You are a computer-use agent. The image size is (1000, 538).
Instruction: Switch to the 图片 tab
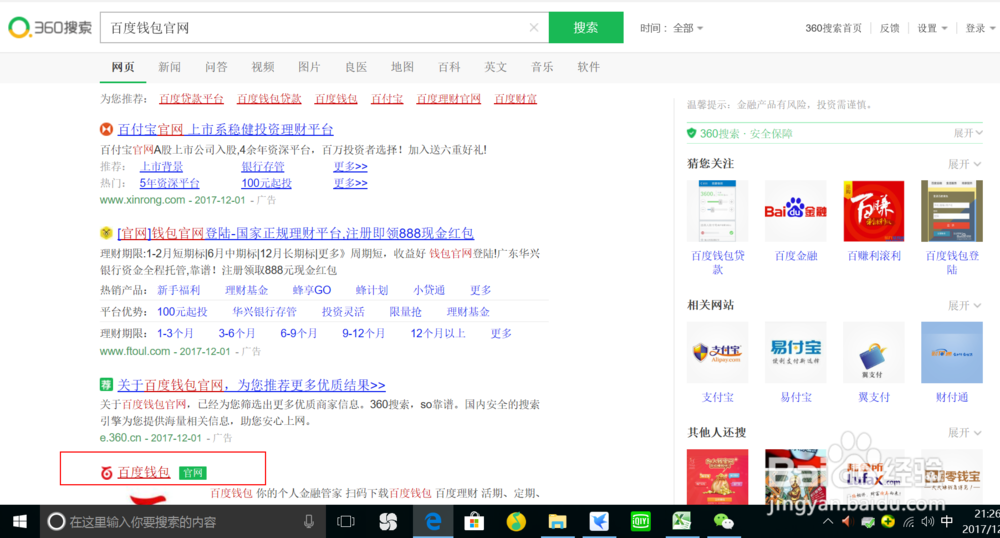[309, 67]
